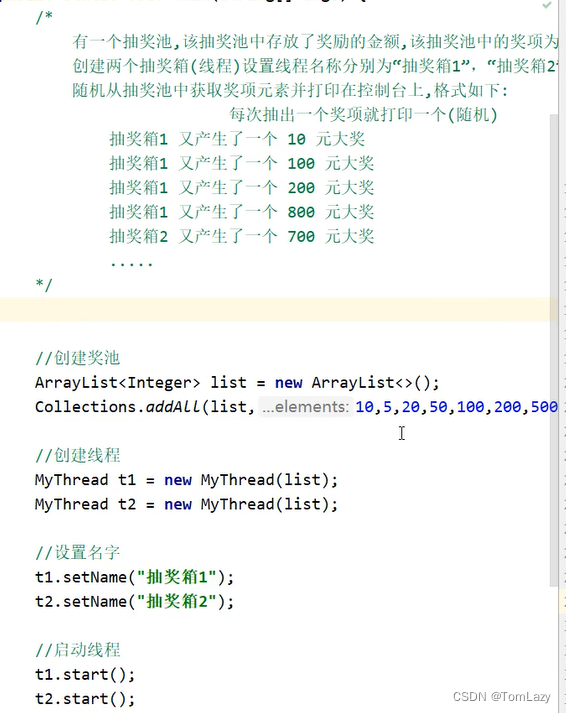Click sample output line with '100 元大奖'
This screenshot has height=713, width=566.
pyautogui.click(x=241, y=163)
